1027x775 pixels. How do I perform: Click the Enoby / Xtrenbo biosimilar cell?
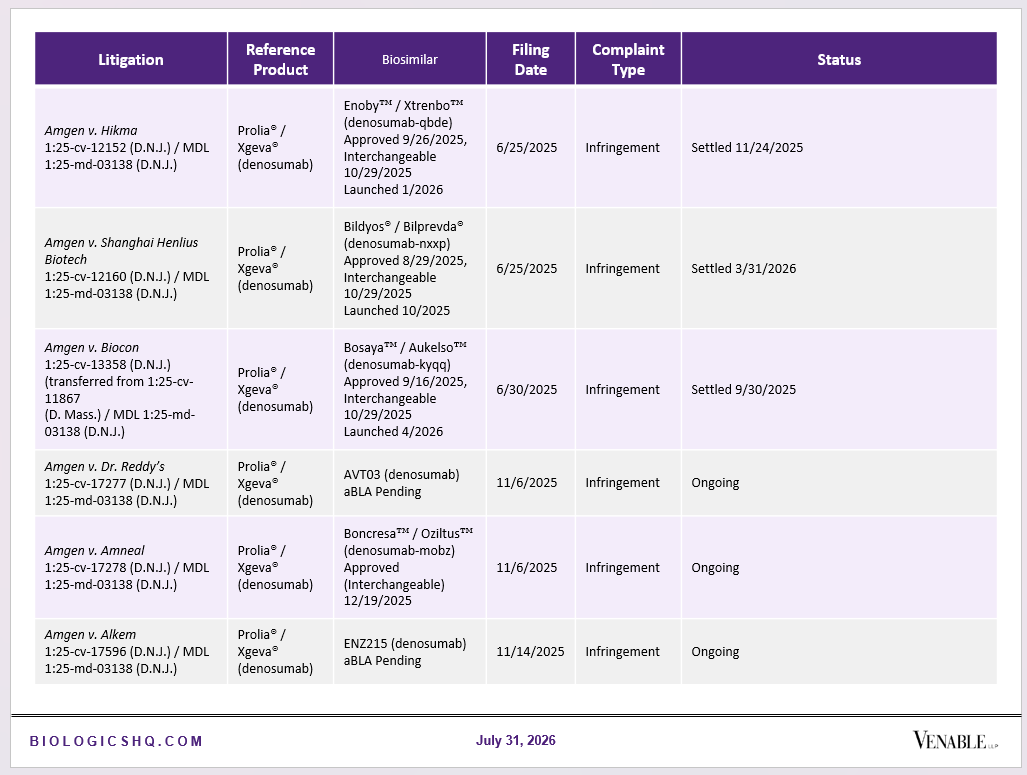410,147
